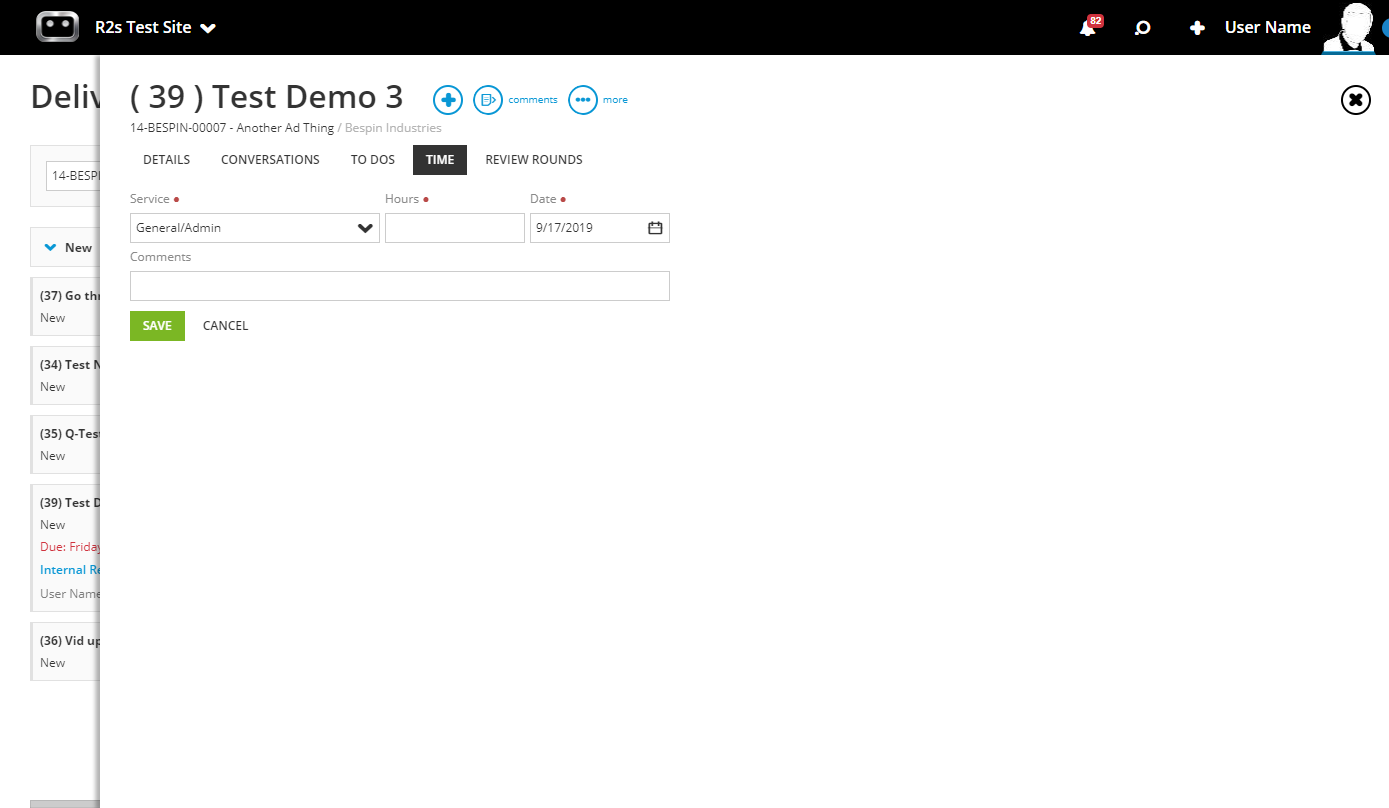1389x808 pixels.
Task: Collapse the New group chevron
Action: [x=50, y=248]
